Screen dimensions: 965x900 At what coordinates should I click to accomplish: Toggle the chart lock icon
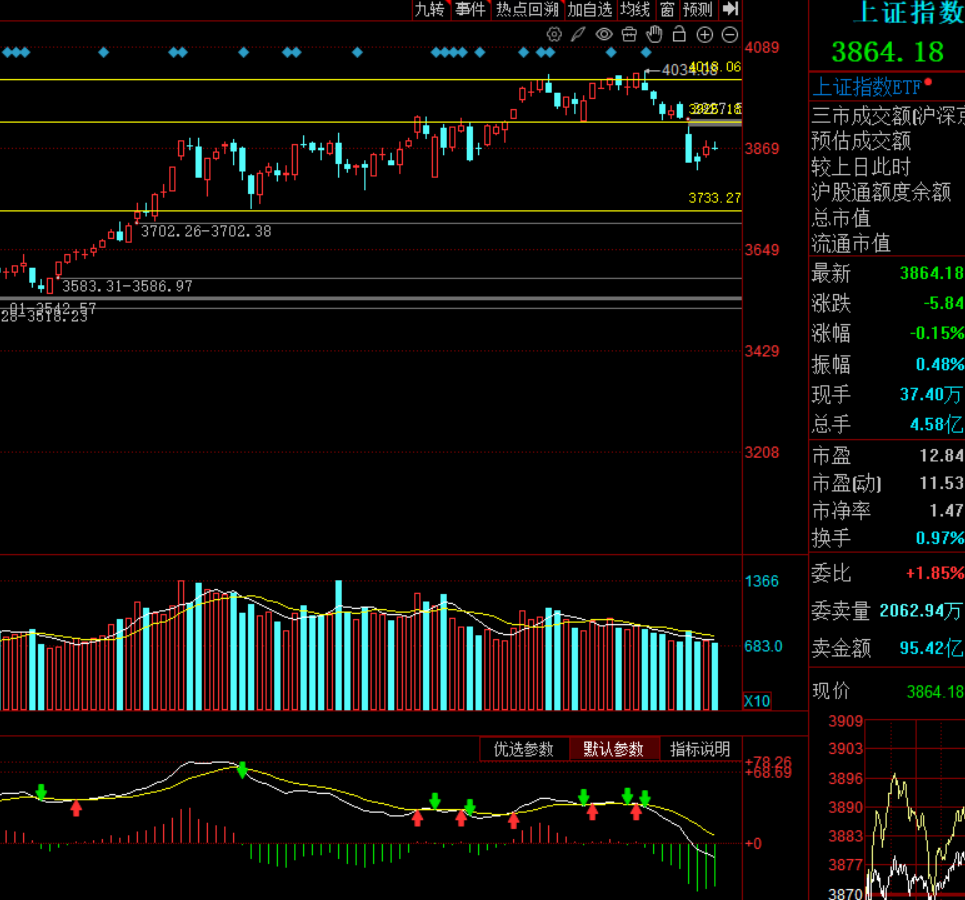[x=679, y=35]
